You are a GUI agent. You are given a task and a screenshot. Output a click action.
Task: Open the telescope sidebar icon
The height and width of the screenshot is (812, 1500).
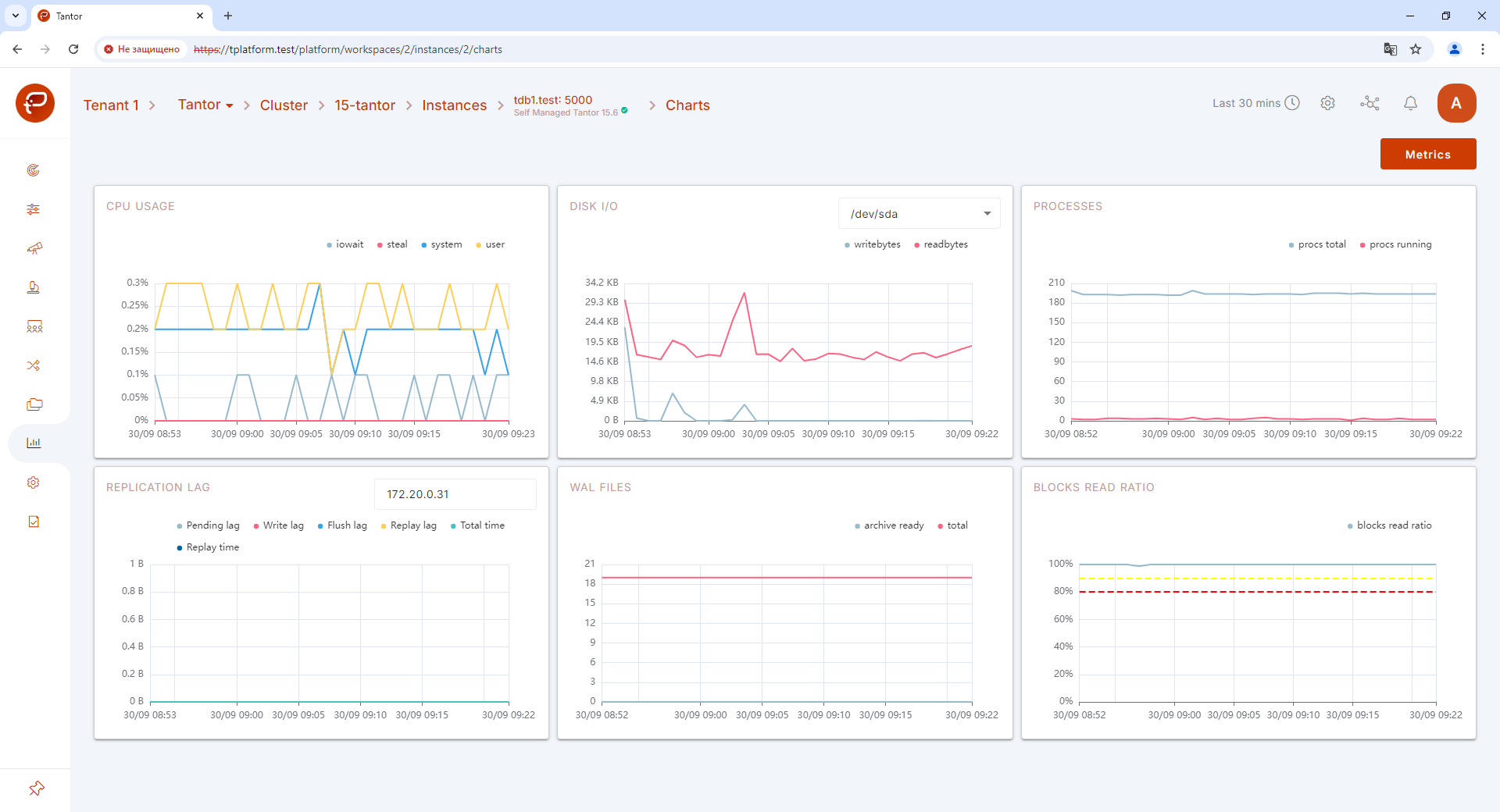[34, 248]
